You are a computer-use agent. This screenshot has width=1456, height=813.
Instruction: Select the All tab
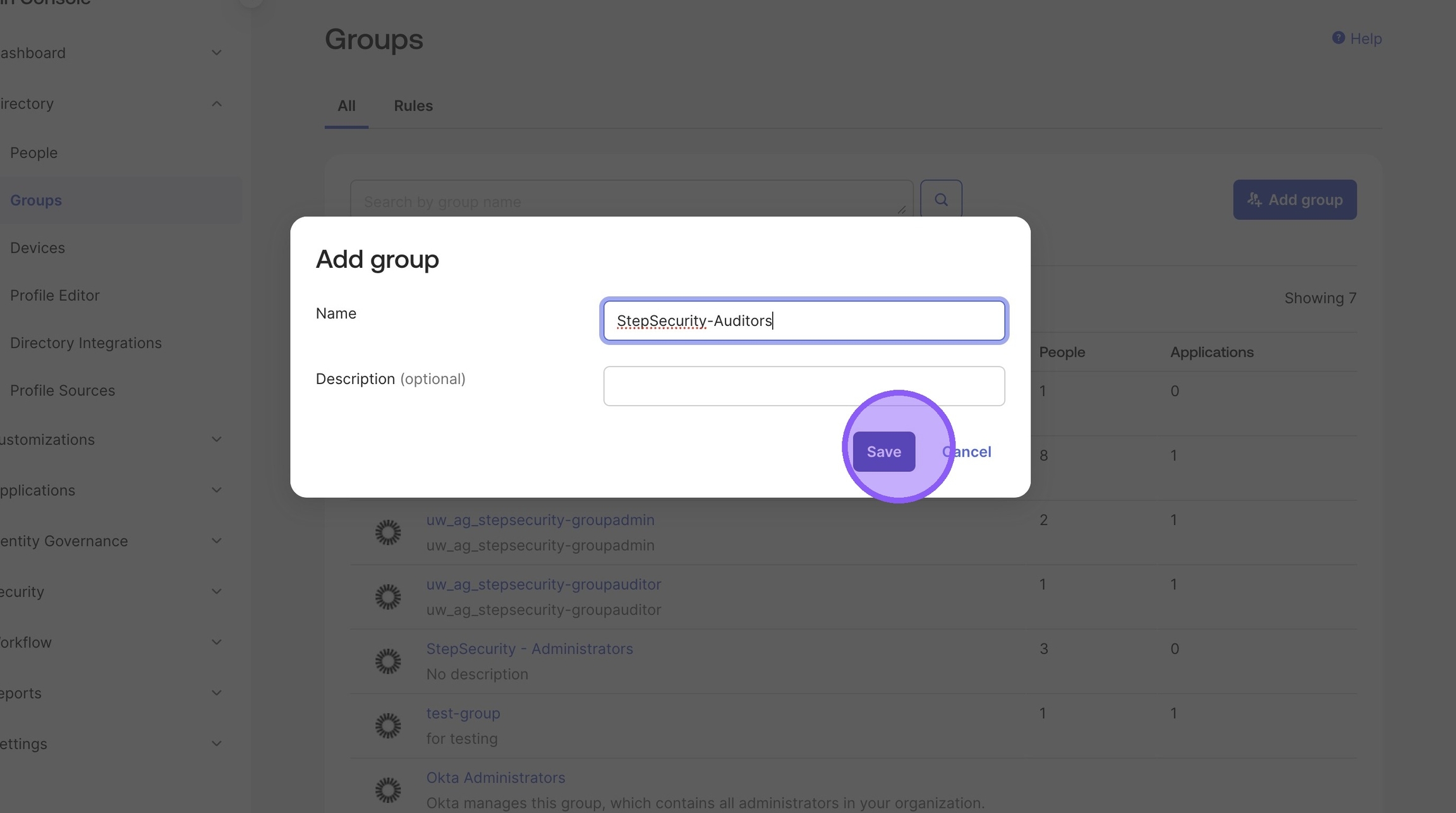346,106
